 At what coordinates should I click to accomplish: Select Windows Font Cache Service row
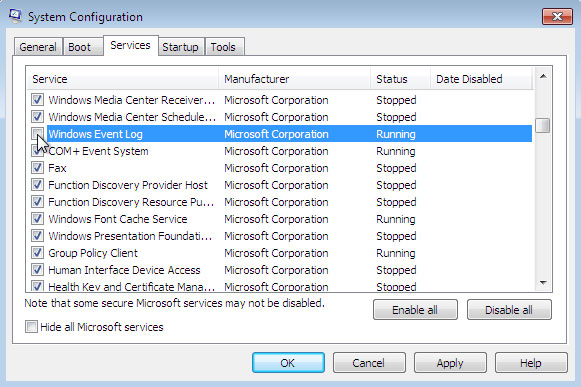[280, 219]
